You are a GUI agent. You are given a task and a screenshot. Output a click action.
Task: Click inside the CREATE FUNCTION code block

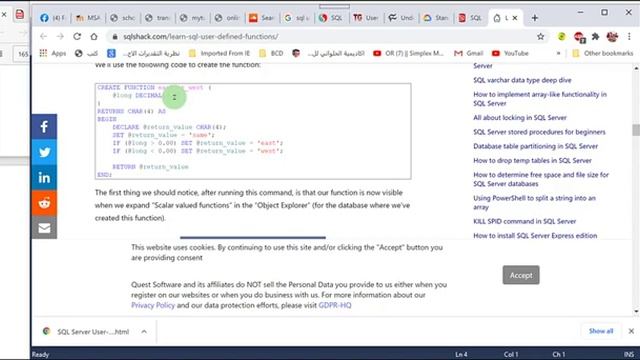[253, 131]
